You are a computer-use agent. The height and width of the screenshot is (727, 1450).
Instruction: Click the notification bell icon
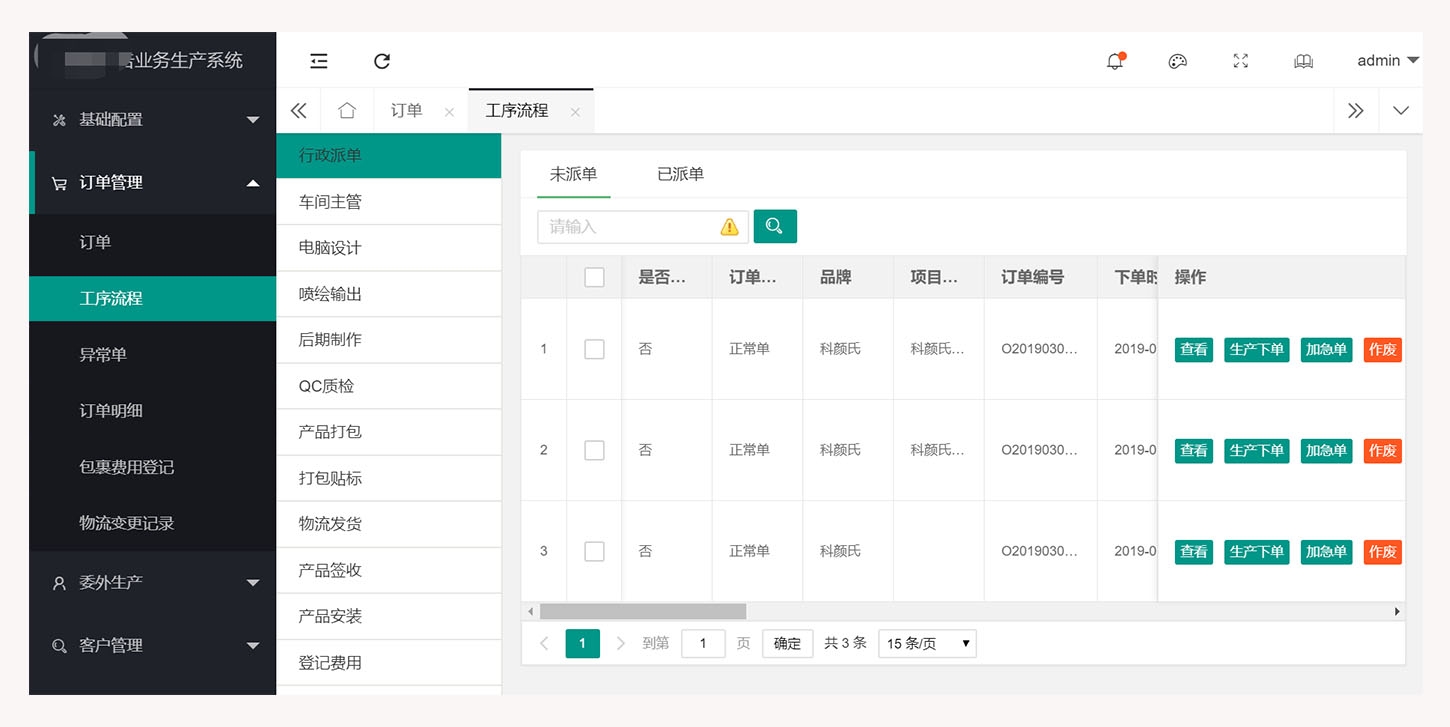(x=1115, y=61)
